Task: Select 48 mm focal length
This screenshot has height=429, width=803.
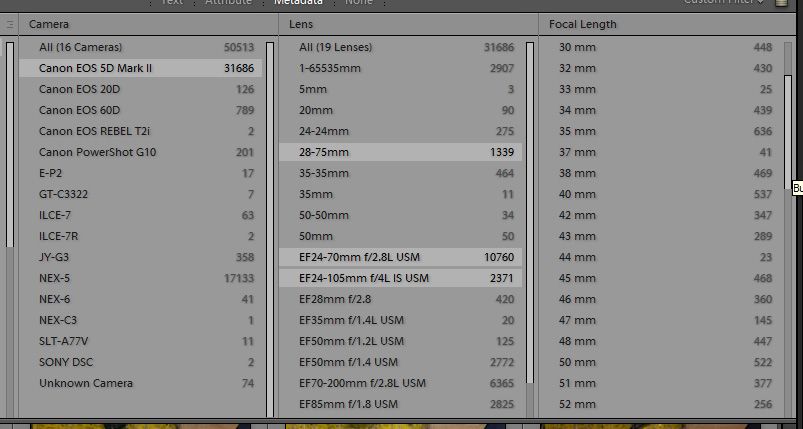Action: 661,341
